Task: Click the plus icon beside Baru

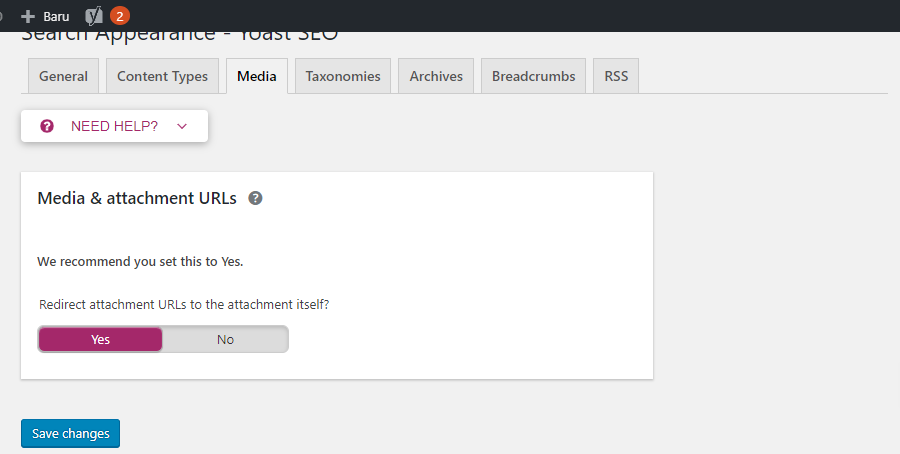Action: coord(28,17)
